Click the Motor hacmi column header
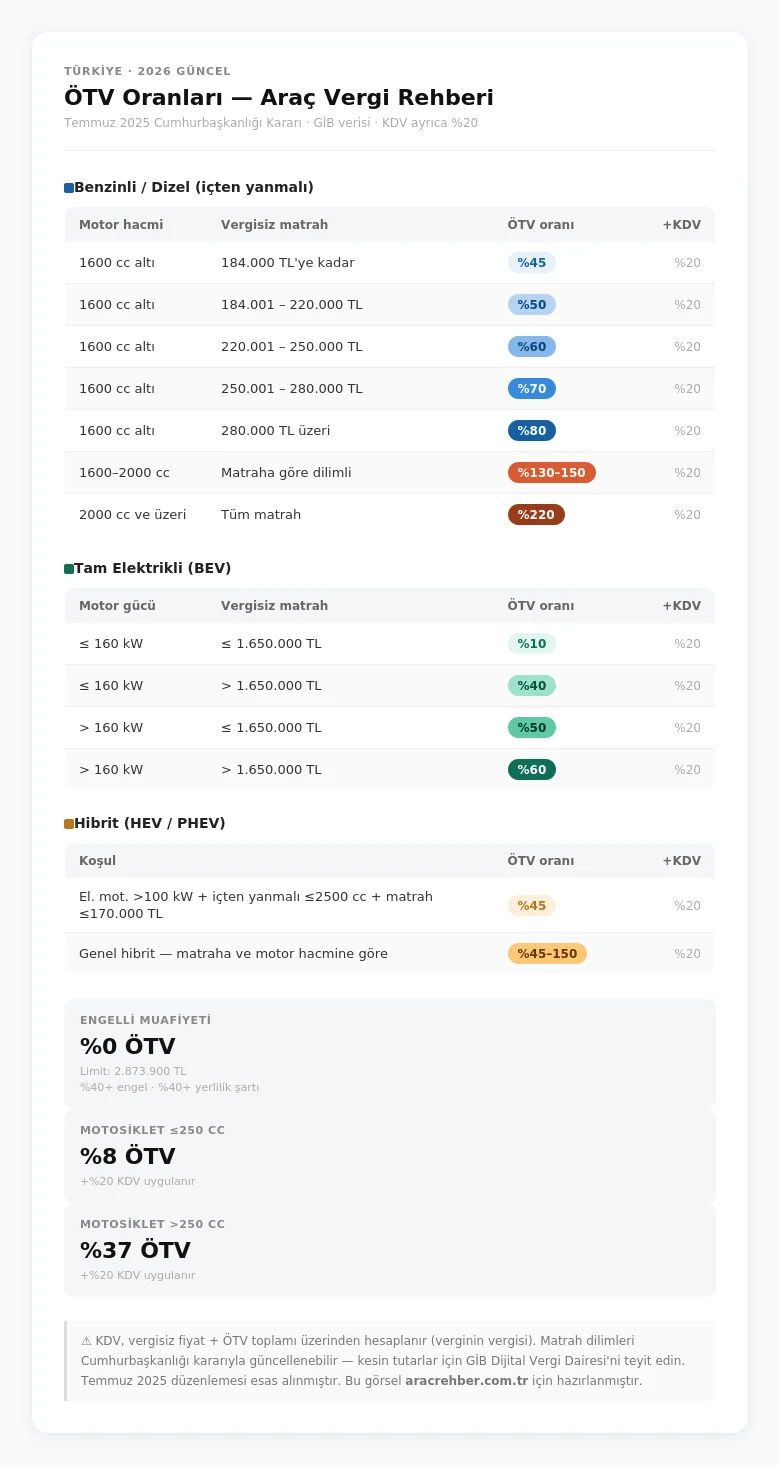 click(x=121, y=225)
